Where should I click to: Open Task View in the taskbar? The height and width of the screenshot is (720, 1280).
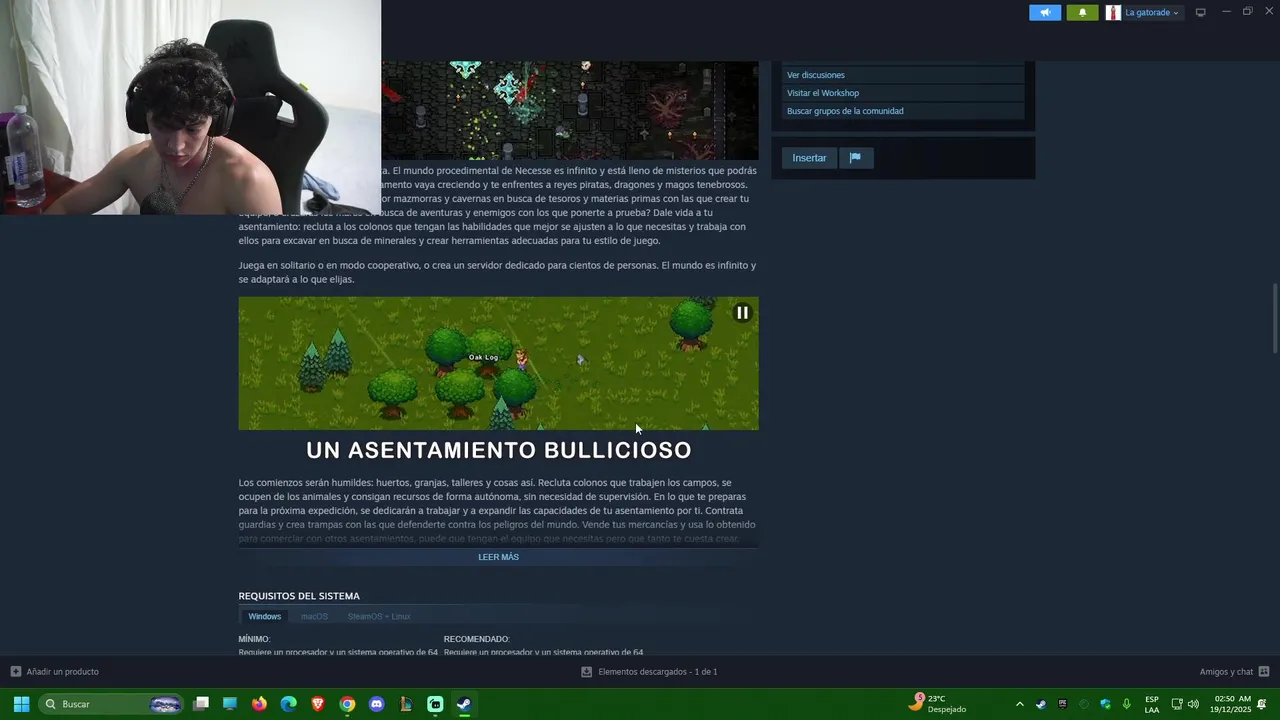coord(201,704)
